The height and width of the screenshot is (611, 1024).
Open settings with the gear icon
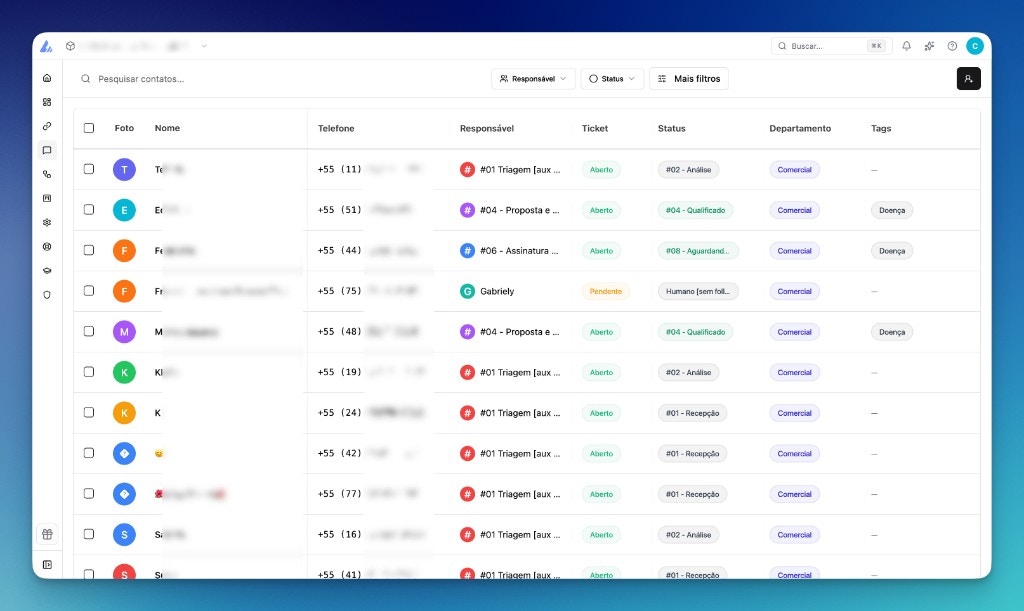click(46, 222)
